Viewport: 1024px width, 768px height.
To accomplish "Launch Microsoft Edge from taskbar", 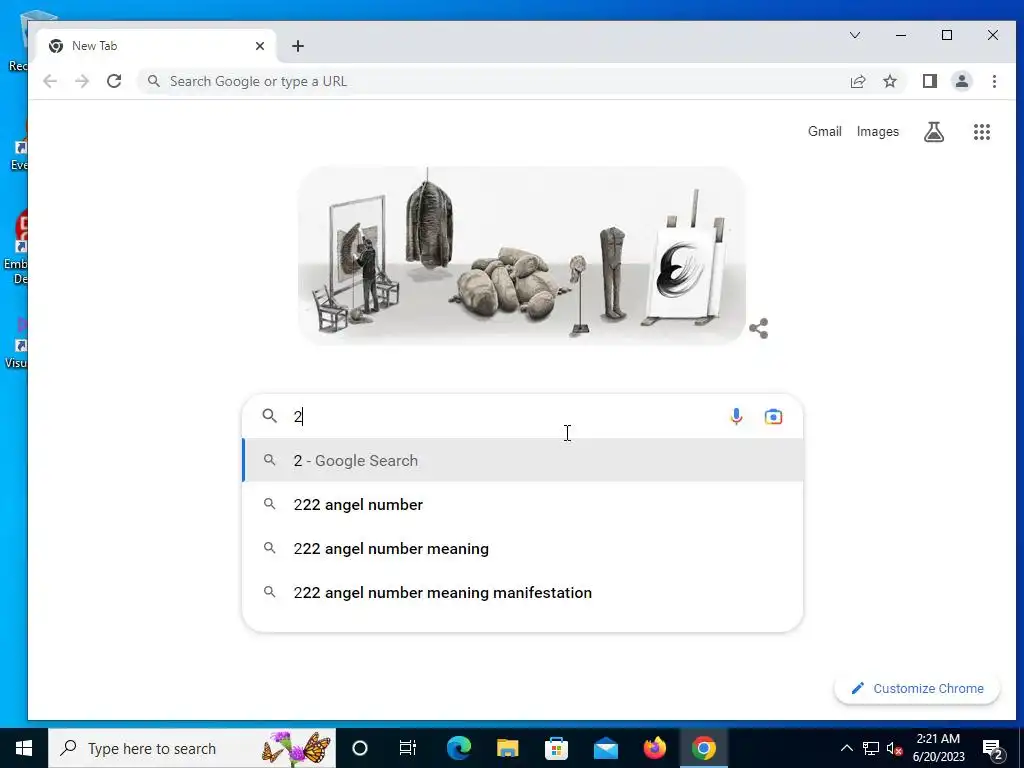I will point(458,748).
